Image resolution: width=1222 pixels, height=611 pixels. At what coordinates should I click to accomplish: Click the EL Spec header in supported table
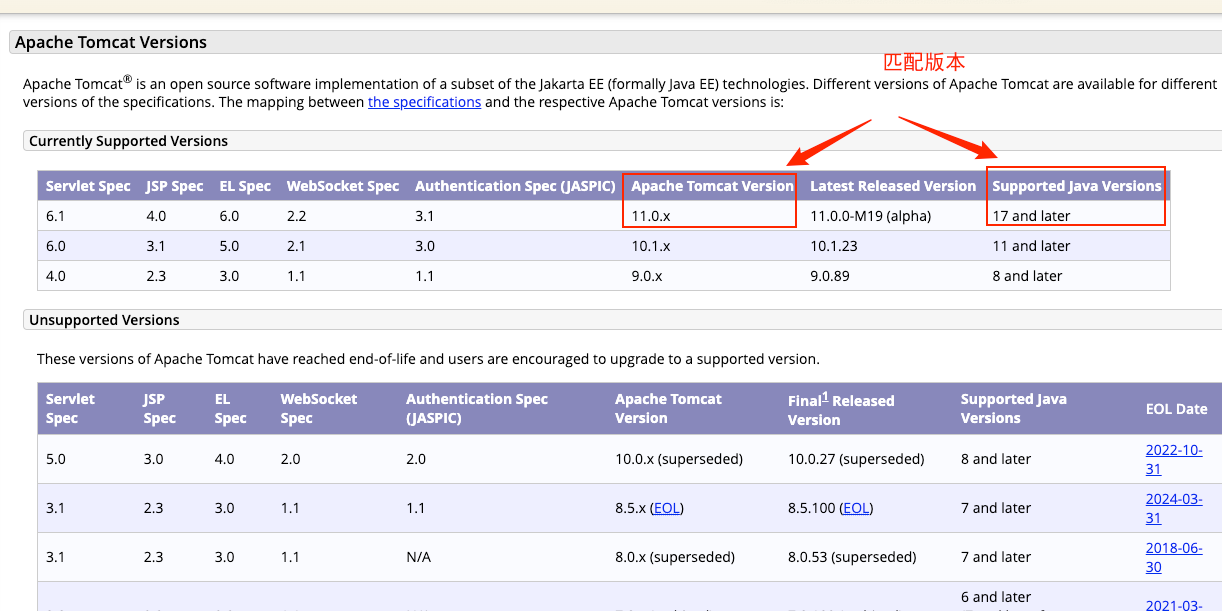pos(245,186)
